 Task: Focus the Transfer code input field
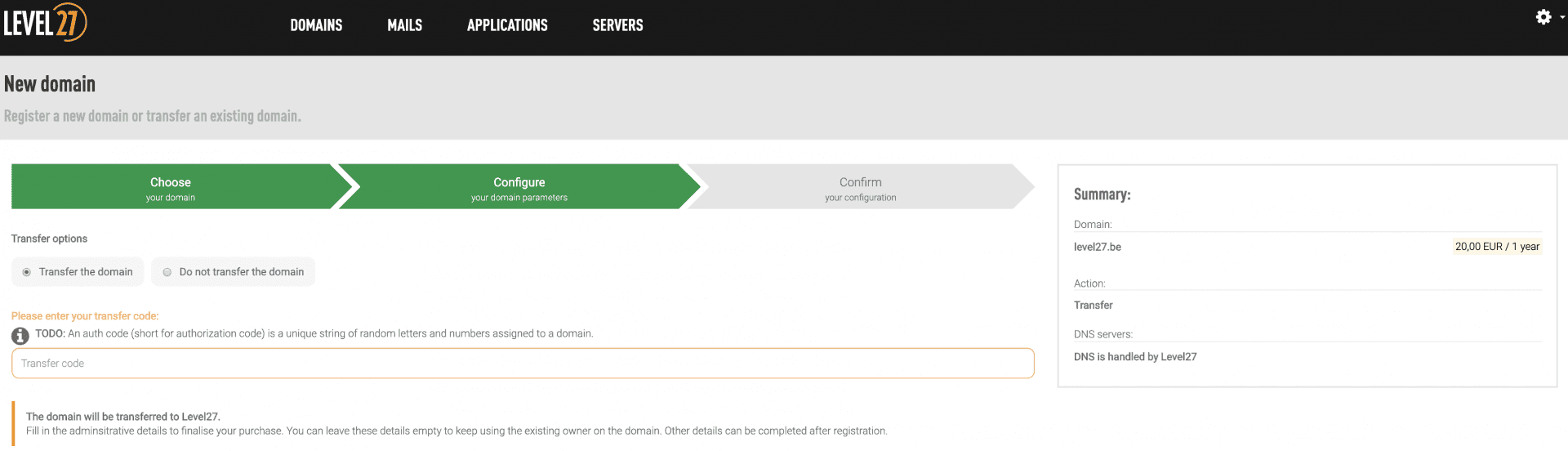click(x=523, y=364)
